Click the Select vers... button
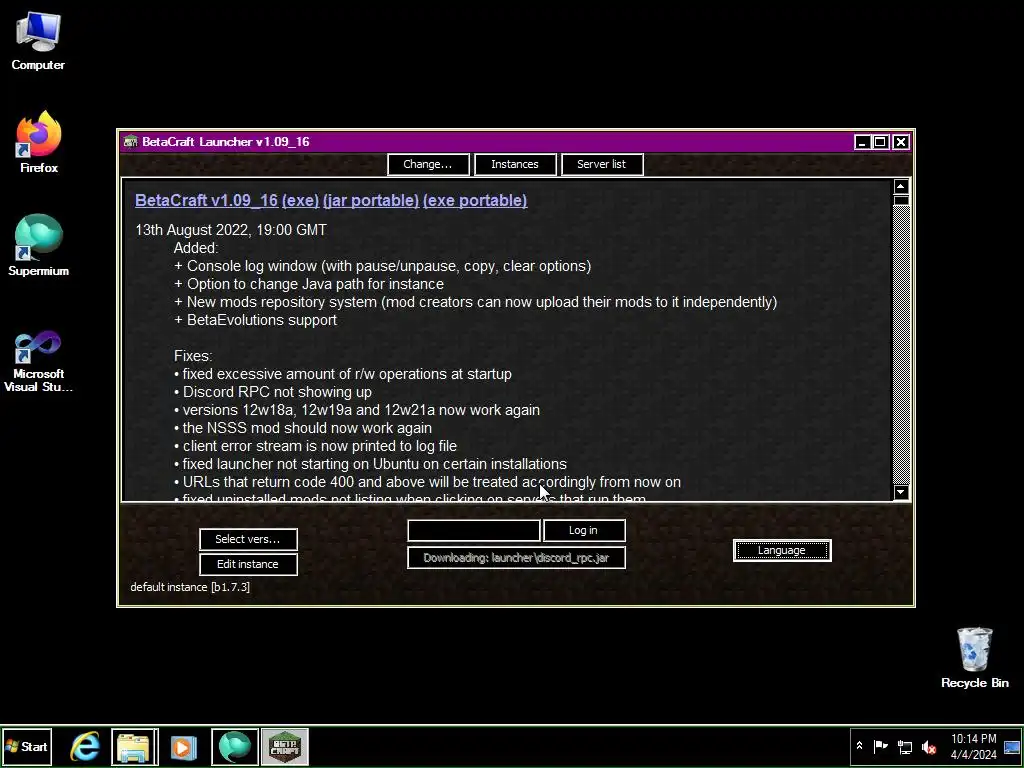Screen dimensions: 1024x768 [x=248, y=539]
